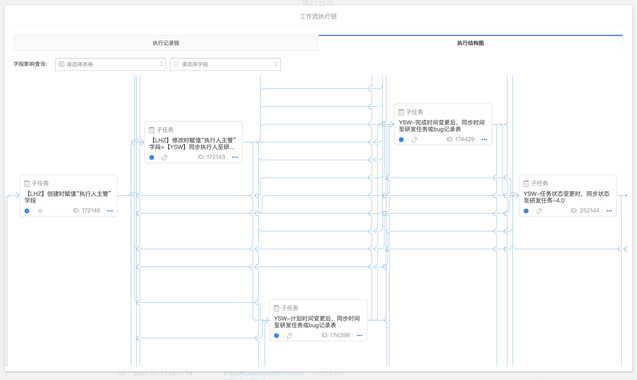Image resolution: width=637 pixels, height=380 pixels.
Task: Click the edit pencil on card ID: 252144
Action: 539,211
